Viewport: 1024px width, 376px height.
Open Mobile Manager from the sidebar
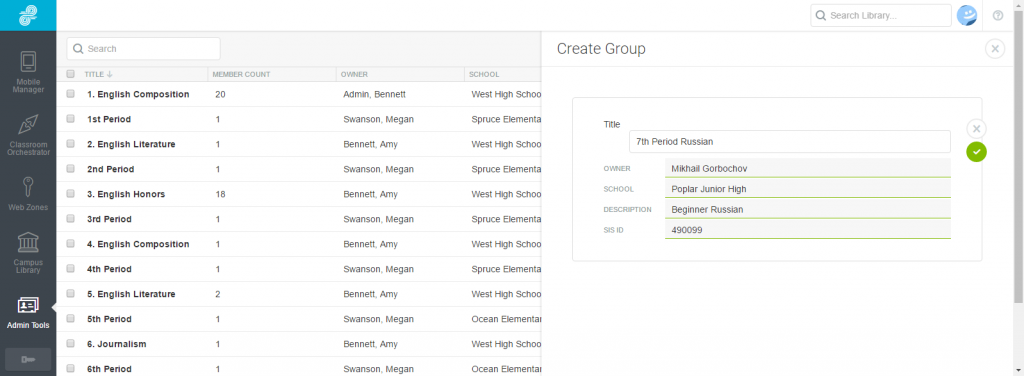coord(28,72)
